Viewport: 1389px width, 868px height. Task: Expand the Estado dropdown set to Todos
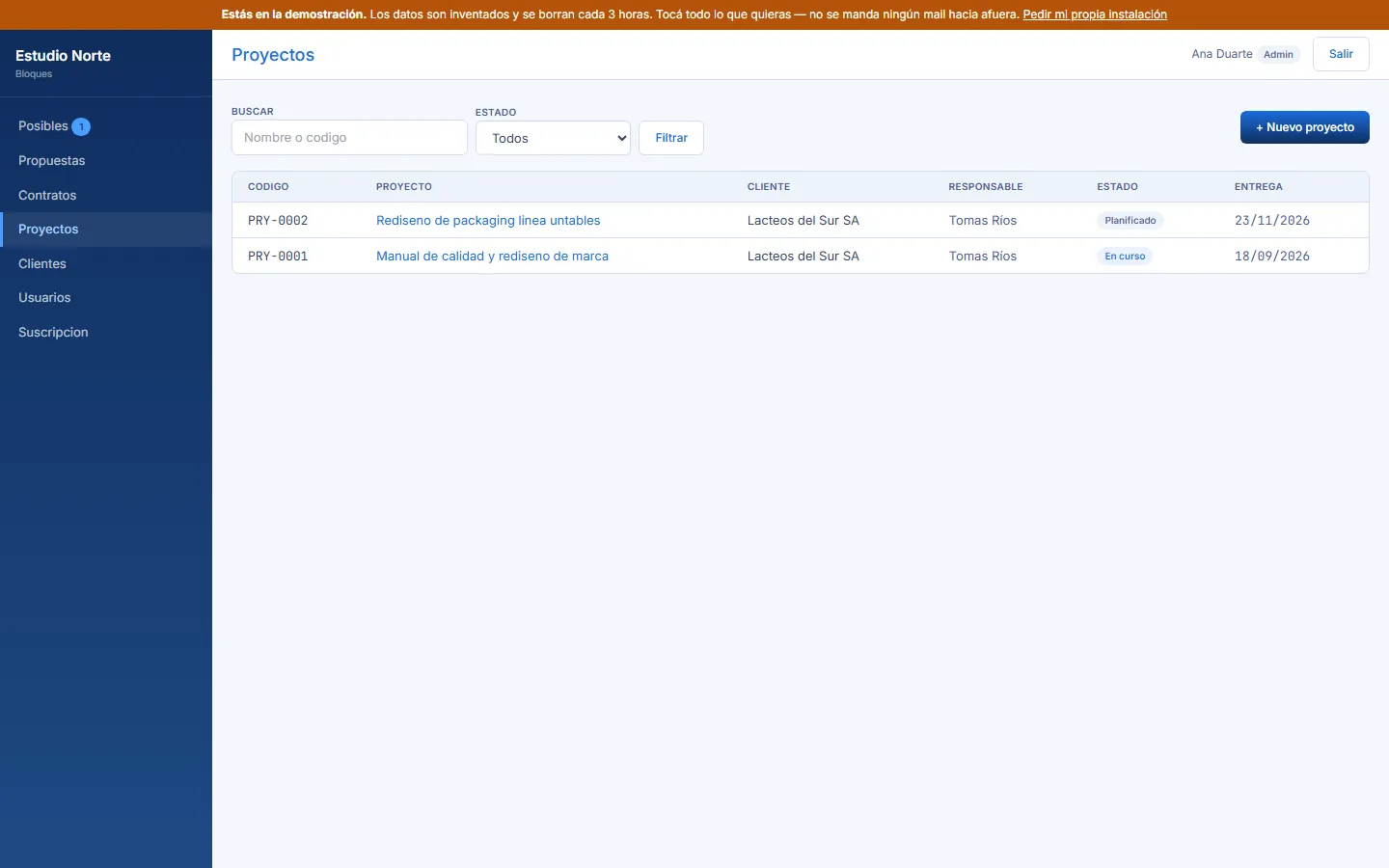click(x=553, y=138)
